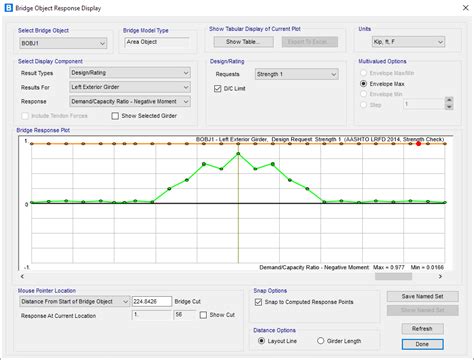
Task: Enable the Show Cut checkbox
Action: click(203, 315)
